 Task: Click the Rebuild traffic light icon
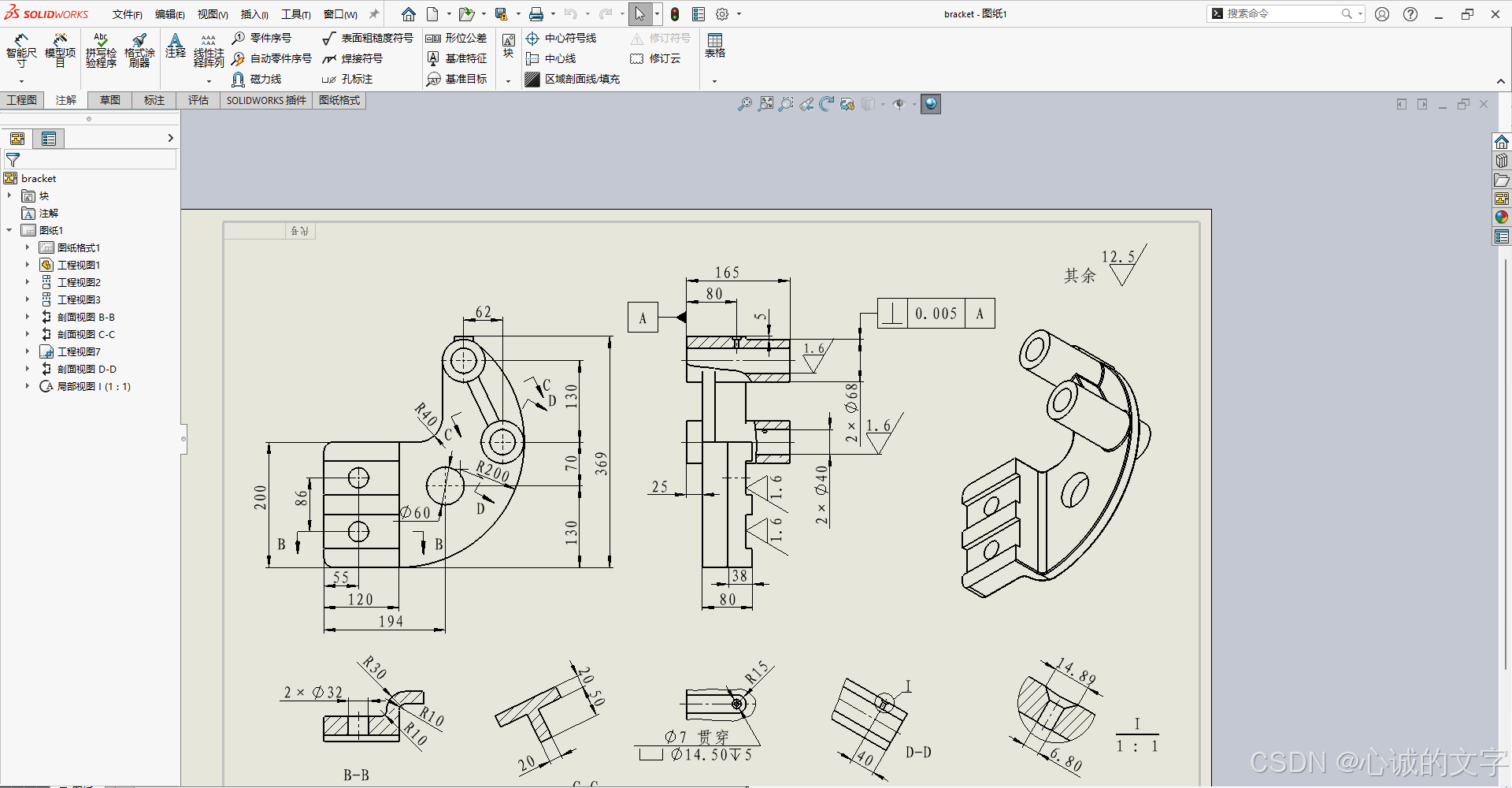coord(675,14)
